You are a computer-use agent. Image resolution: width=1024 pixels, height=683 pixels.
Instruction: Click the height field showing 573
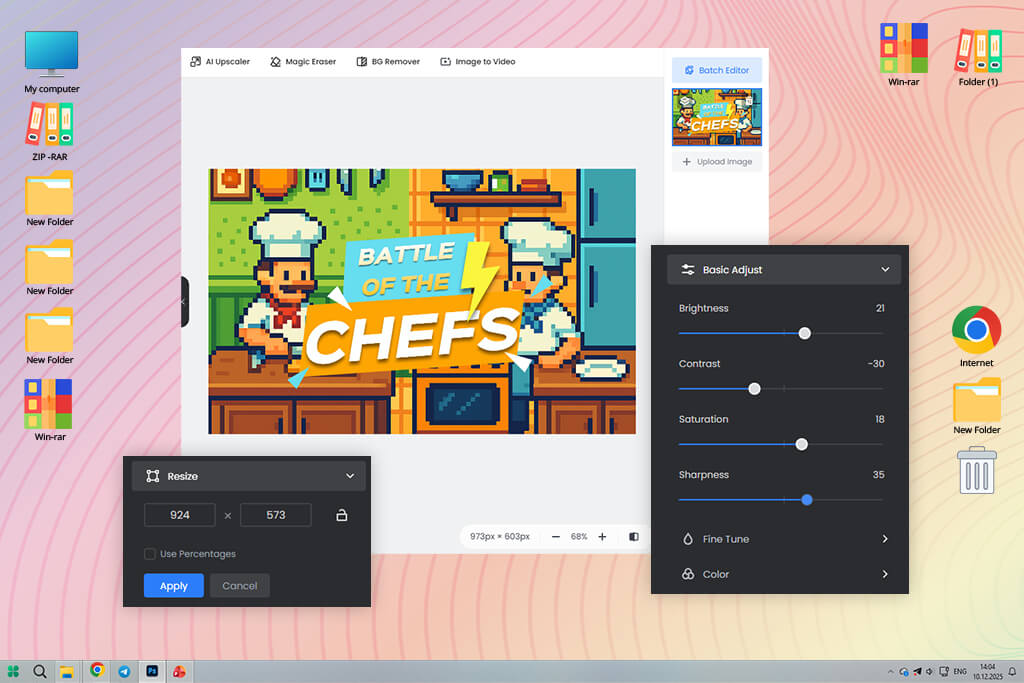pos(276,515)
